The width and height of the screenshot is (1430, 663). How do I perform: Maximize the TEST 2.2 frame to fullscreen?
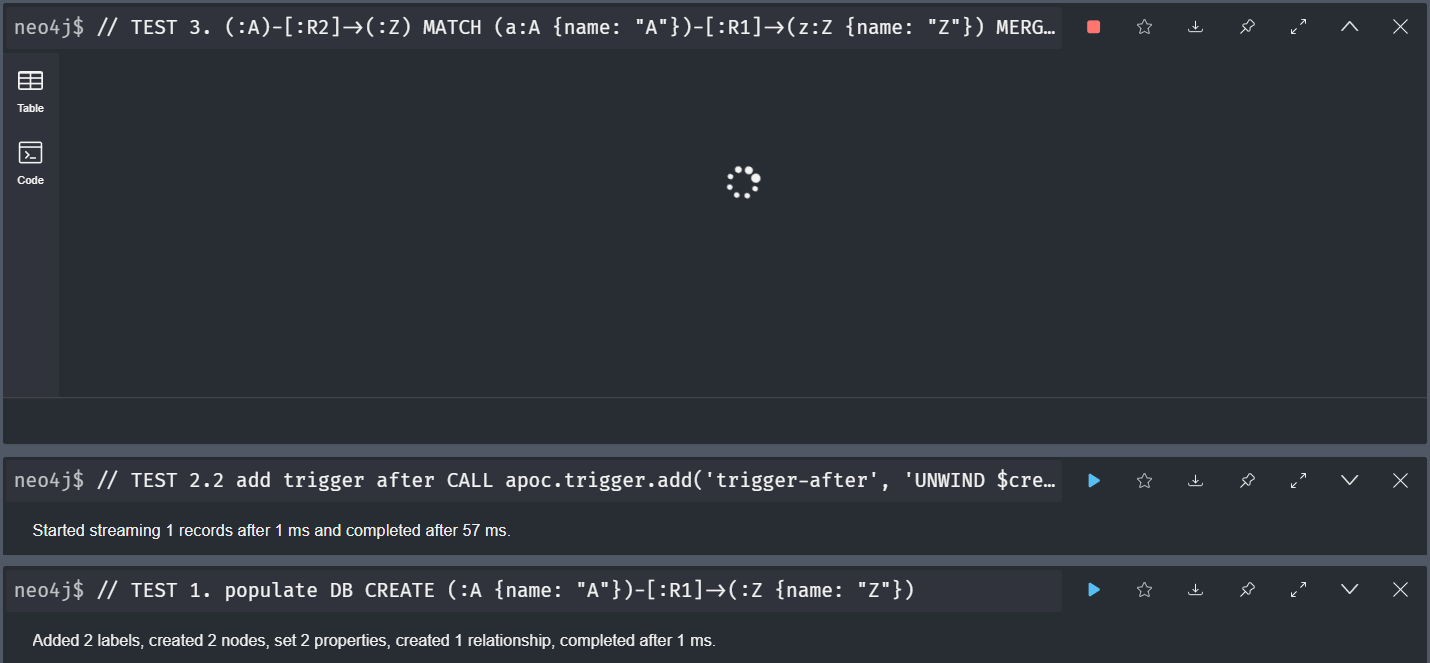(x=1298, y=480)
